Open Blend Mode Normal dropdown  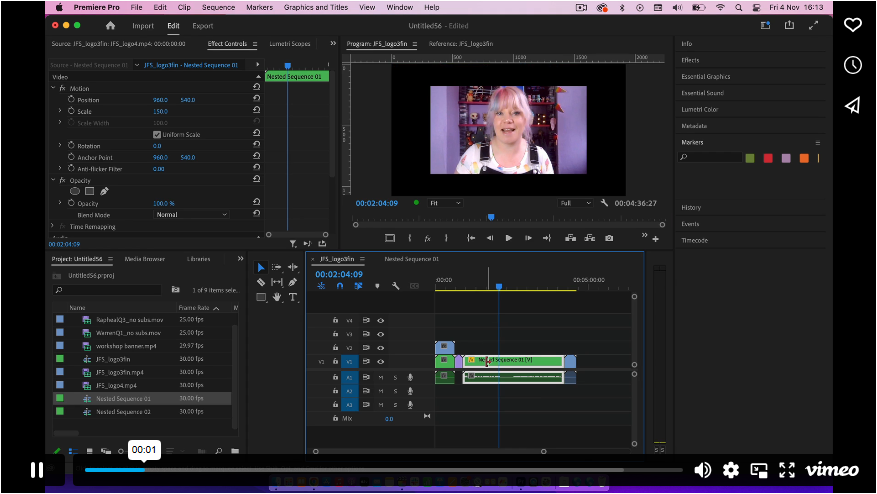[191, 215]
